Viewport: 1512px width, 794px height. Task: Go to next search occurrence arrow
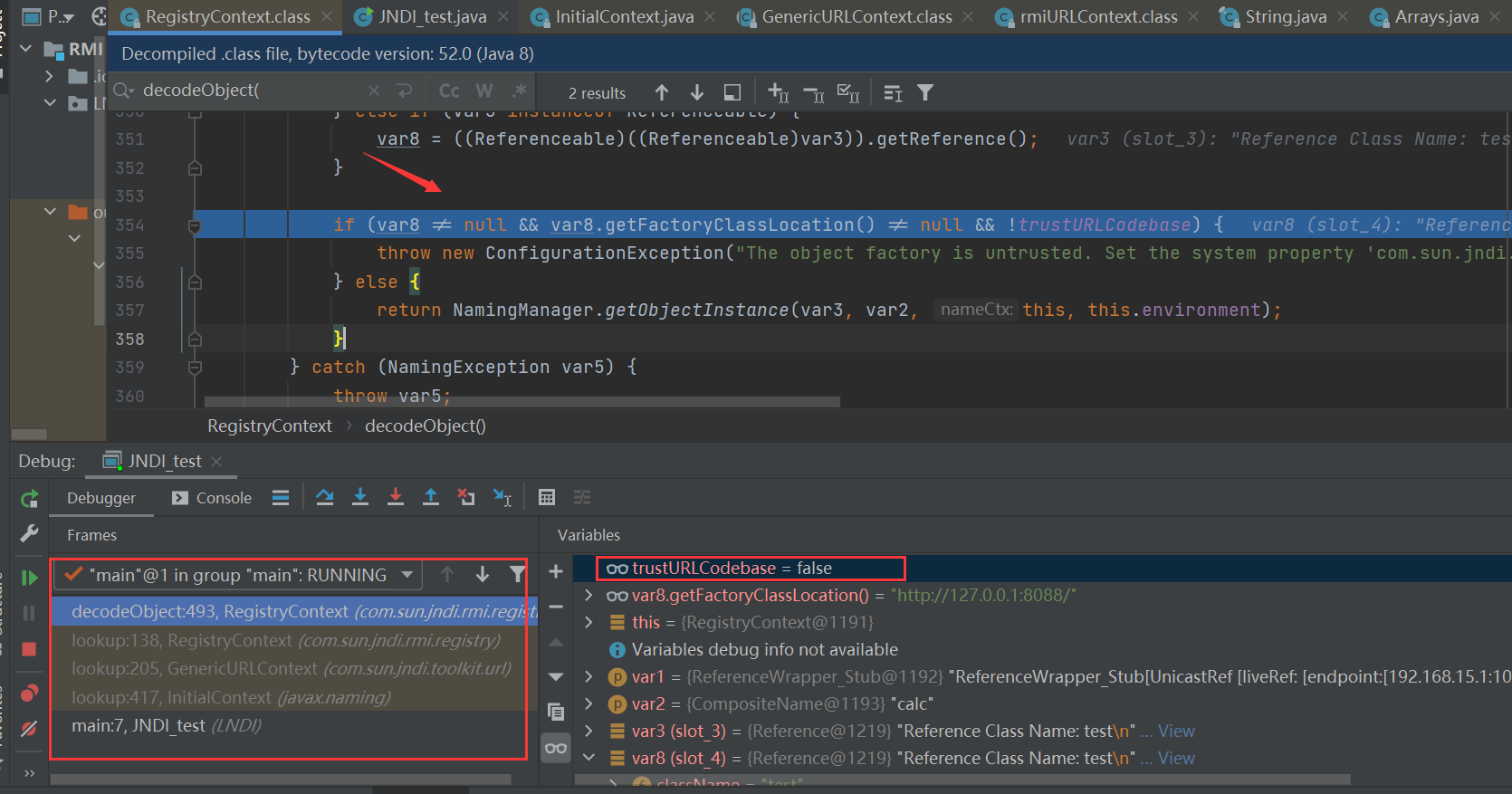pos(697,92)
